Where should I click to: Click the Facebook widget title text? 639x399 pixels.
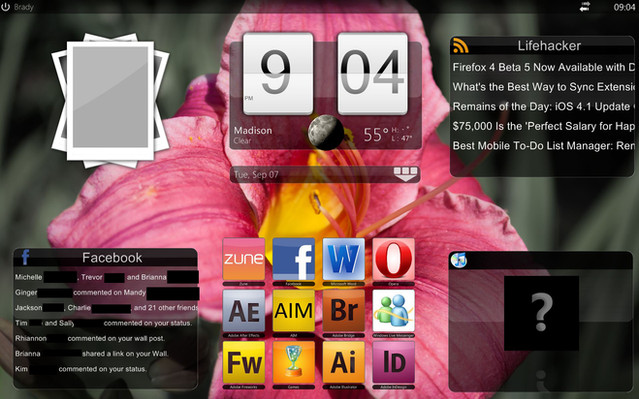click(112, 258)
